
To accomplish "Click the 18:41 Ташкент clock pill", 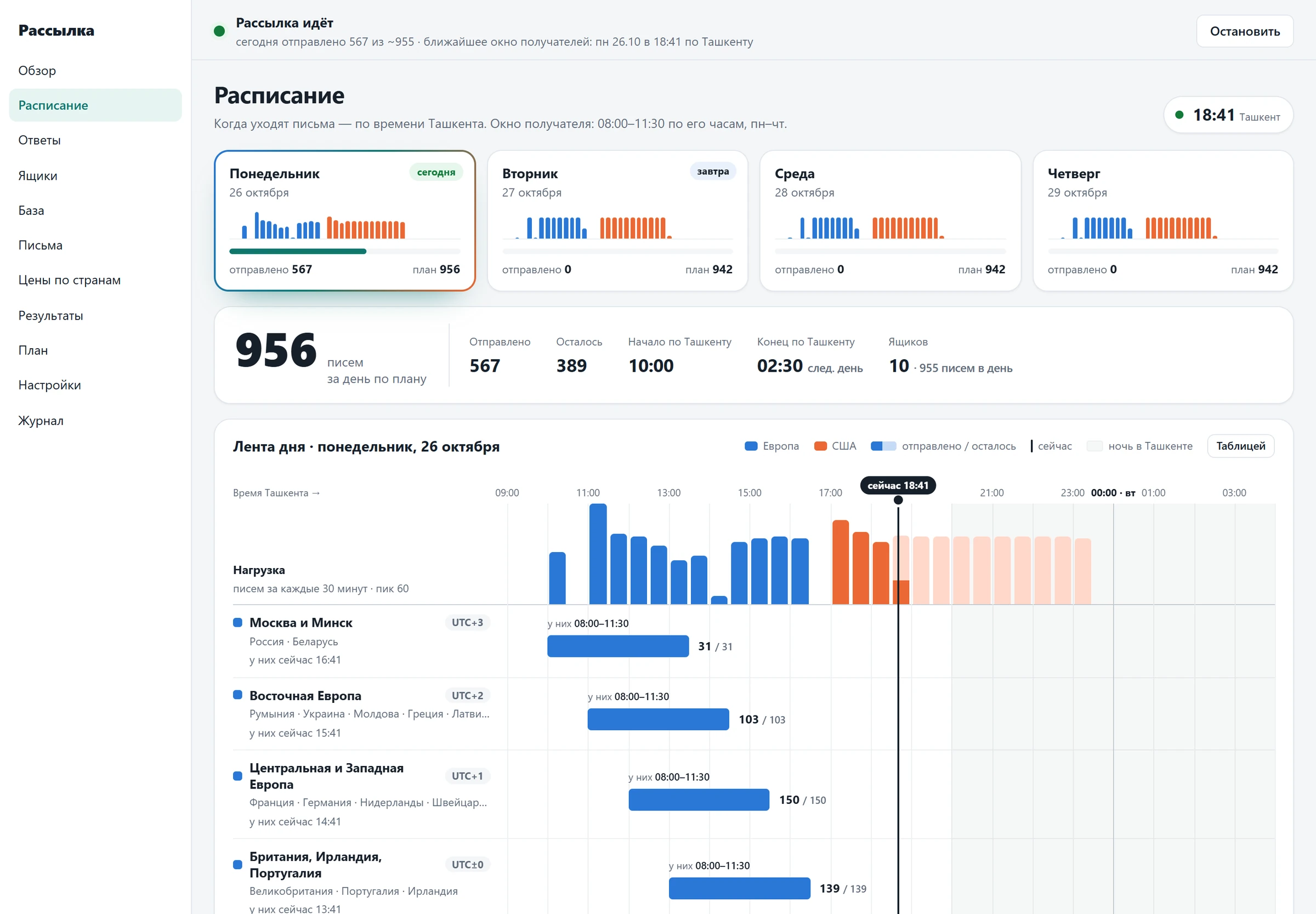I will 1228,115.
